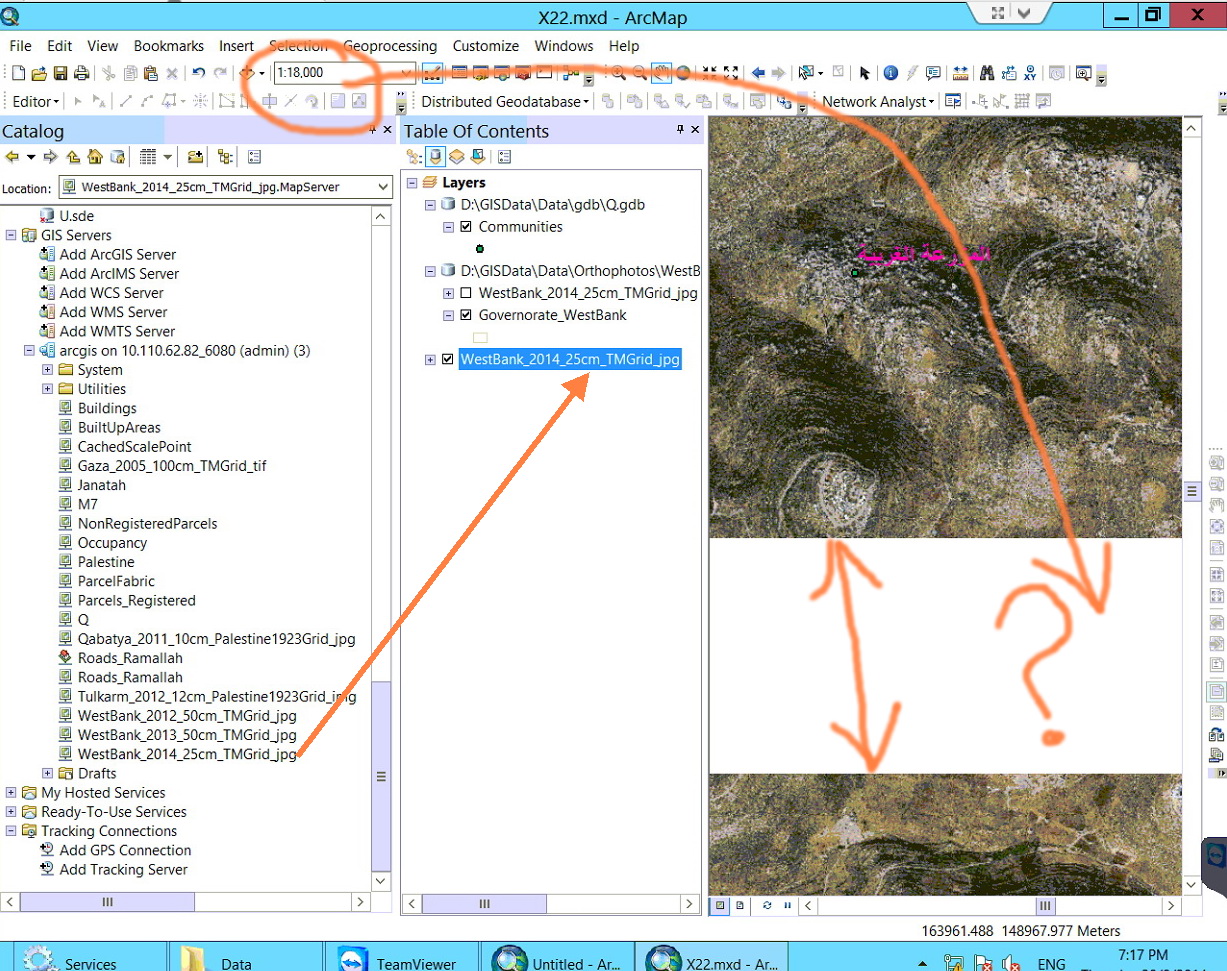This screenshot has width=1227, height=971.
Task: Undo the last action with Undo arrow
Action: click(x=198, y=73)
